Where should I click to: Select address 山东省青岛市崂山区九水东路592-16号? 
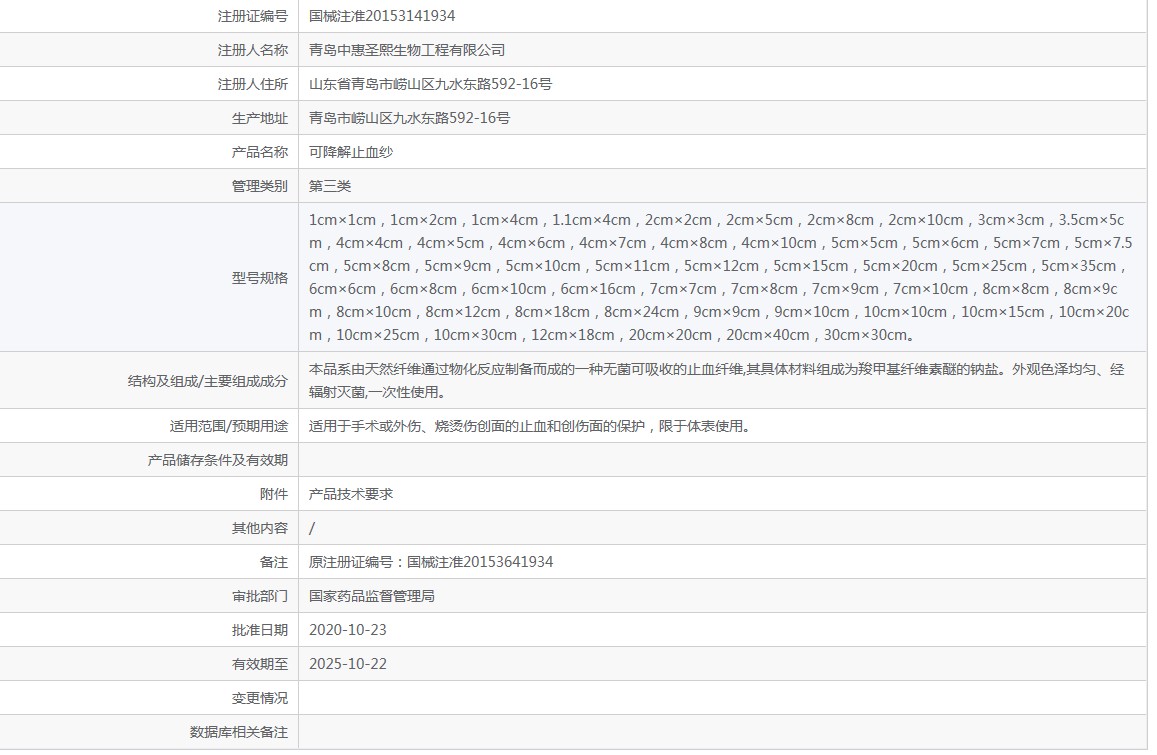pyautogui.click(x=430, y=83)
